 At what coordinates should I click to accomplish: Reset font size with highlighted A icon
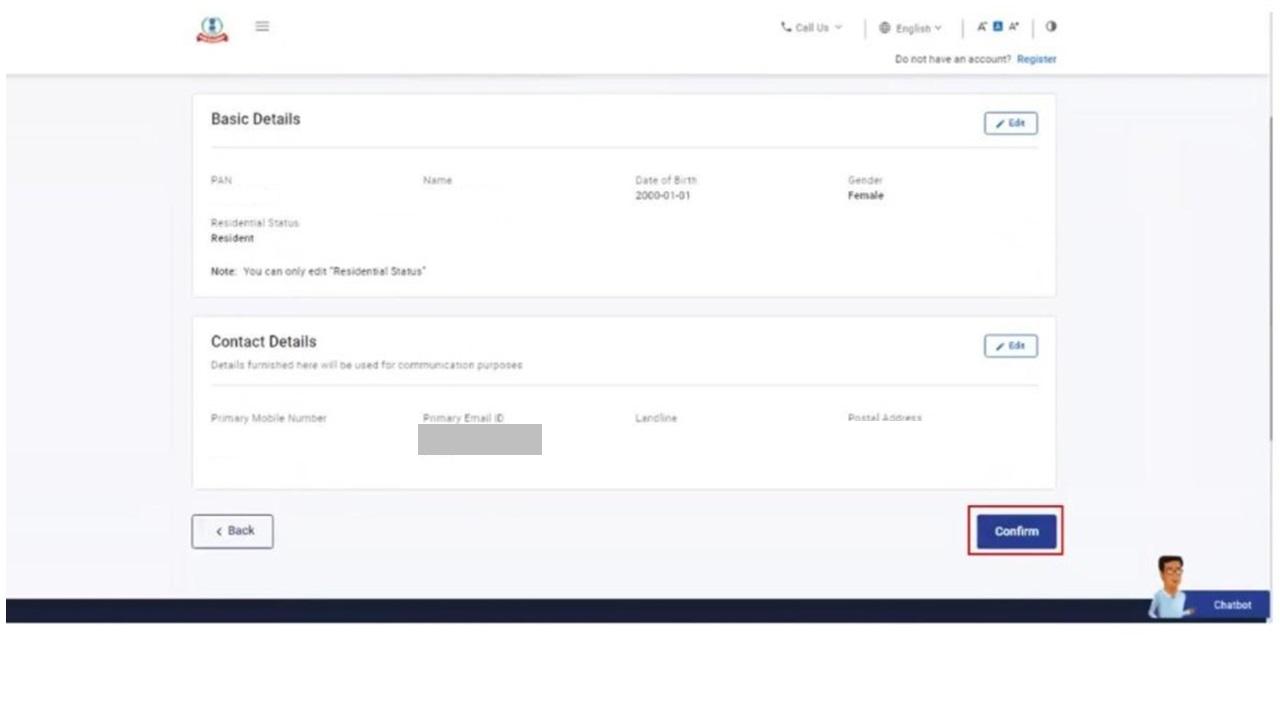[x=997, y=27]
